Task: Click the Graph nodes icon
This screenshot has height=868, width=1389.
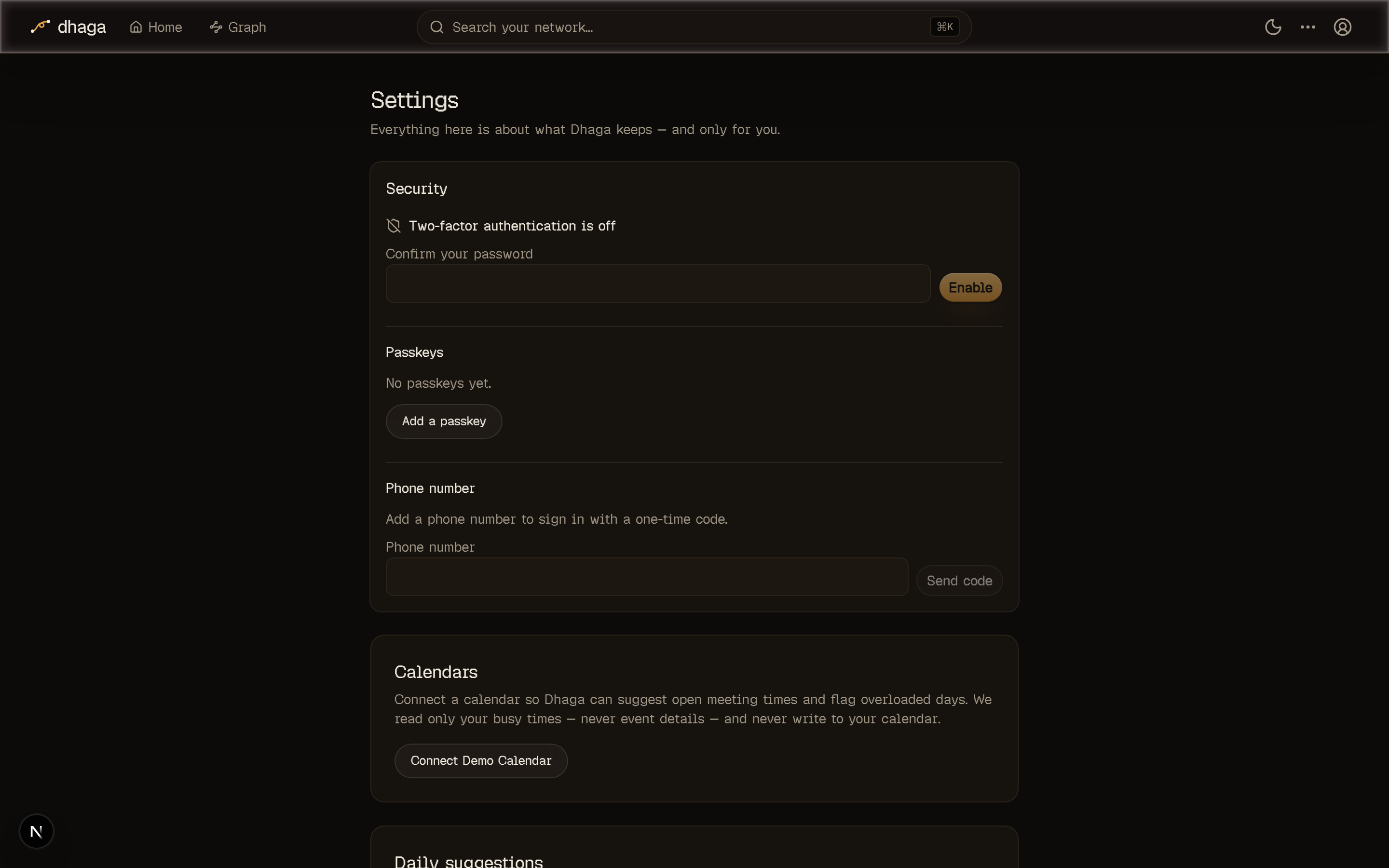Action: coord(216,27)
